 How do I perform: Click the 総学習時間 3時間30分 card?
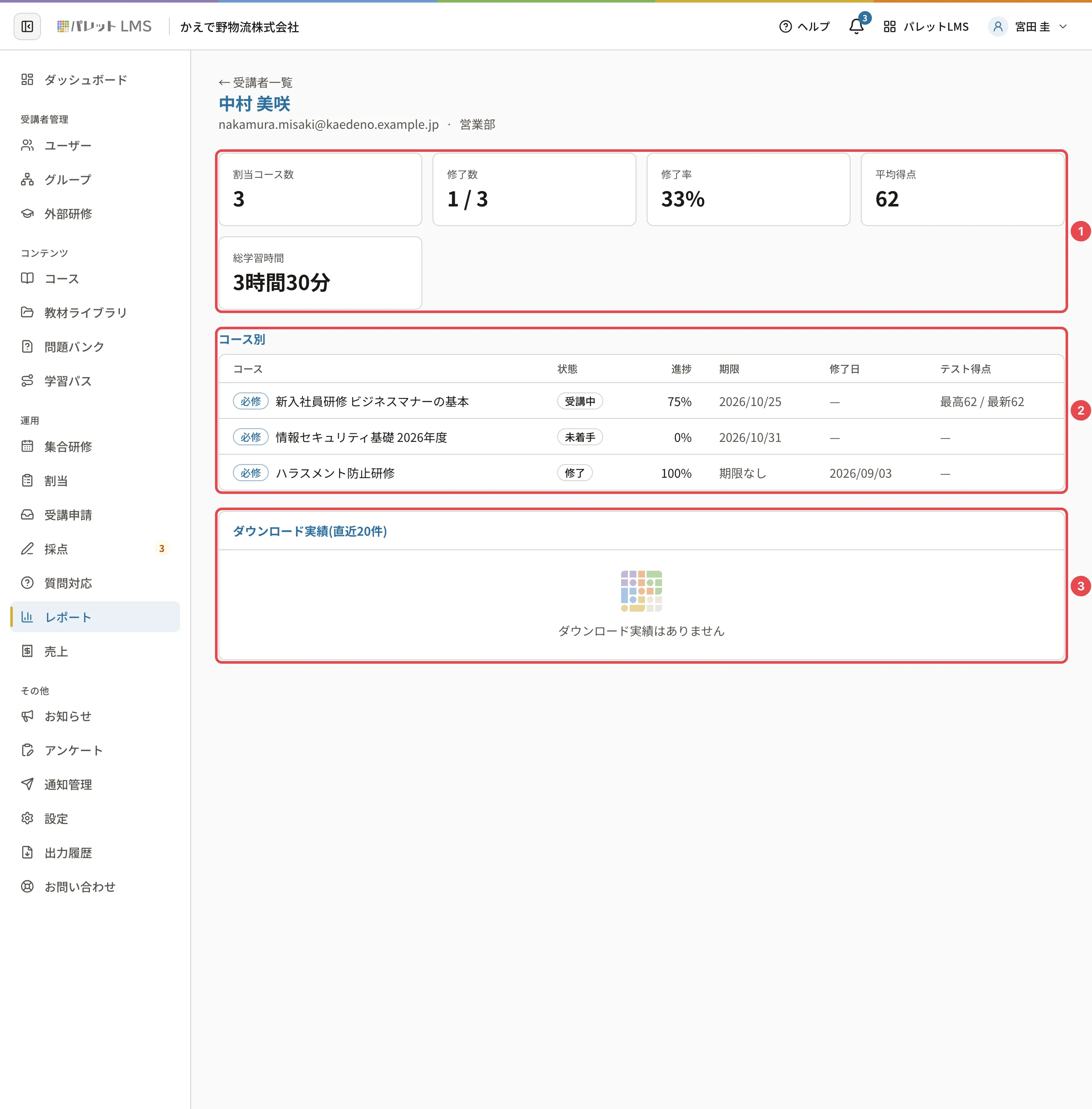tap(320, 273)
